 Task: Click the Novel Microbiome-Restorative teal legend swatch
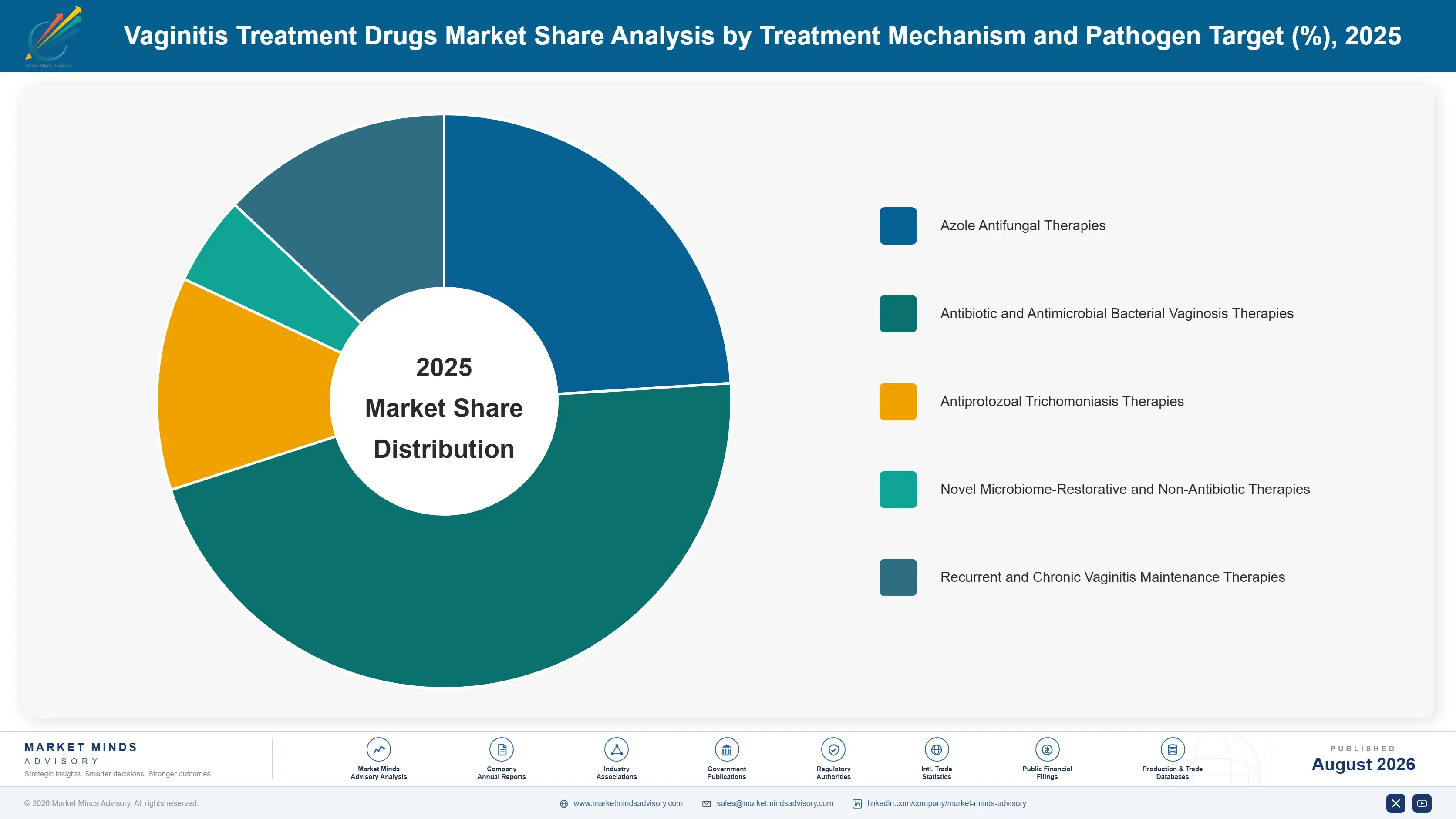897,489
